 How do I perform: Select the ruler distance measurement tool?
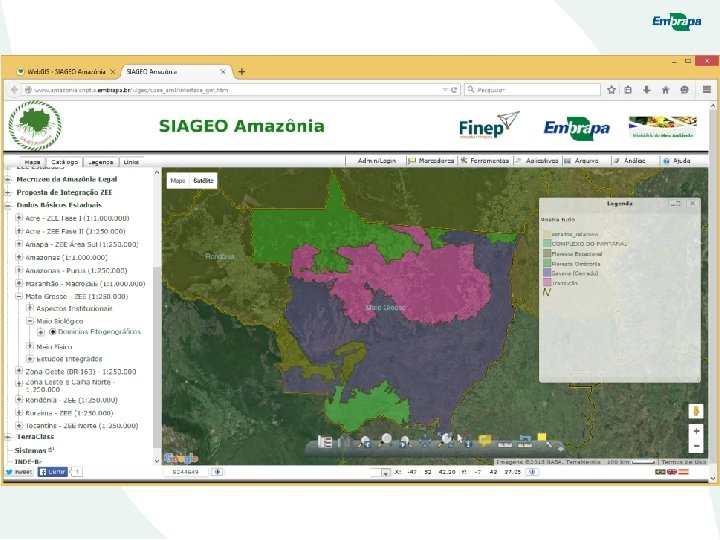[x=505, y=444]
